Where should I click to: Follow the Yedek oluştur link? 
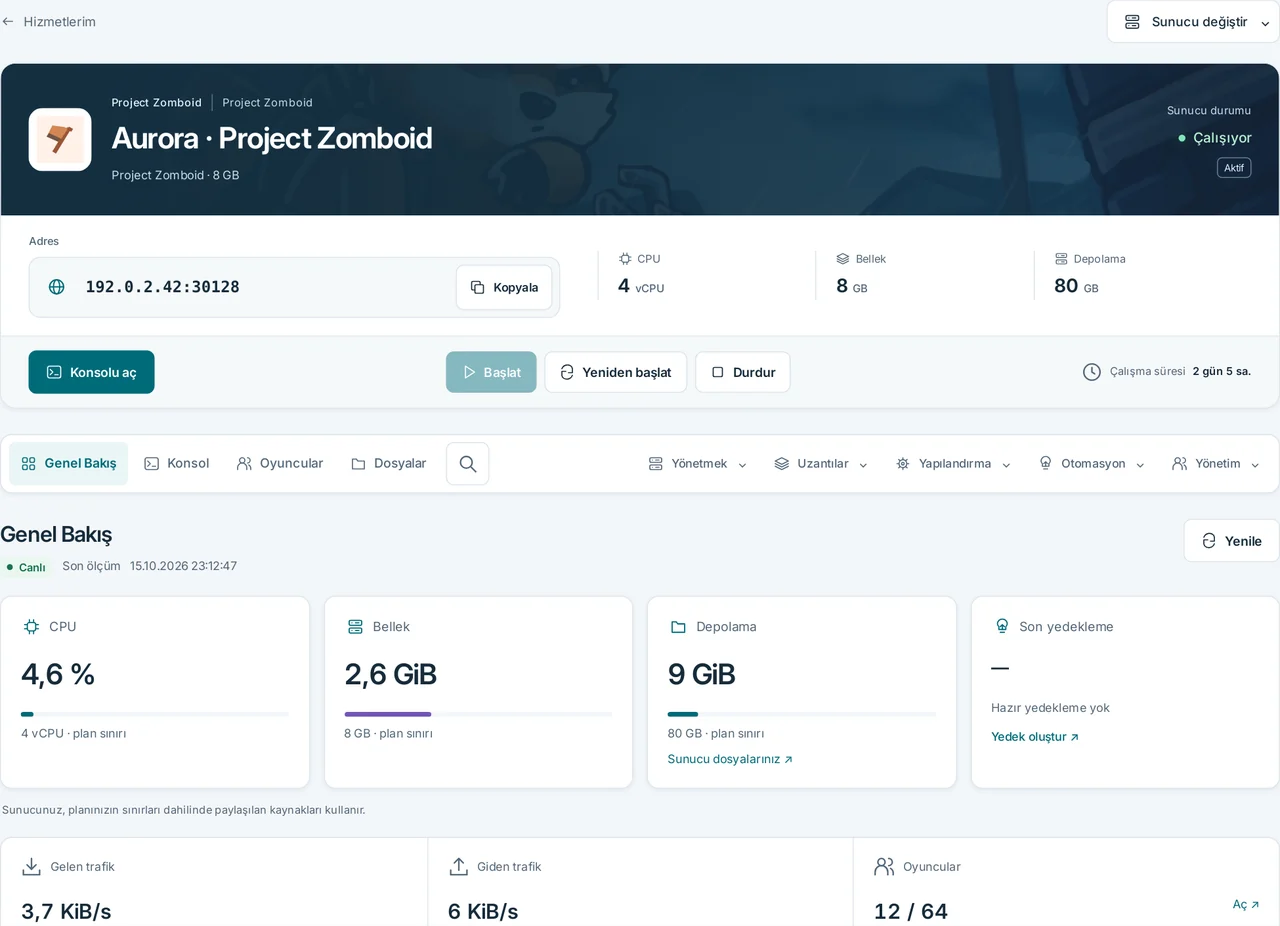pos(1035,737)
